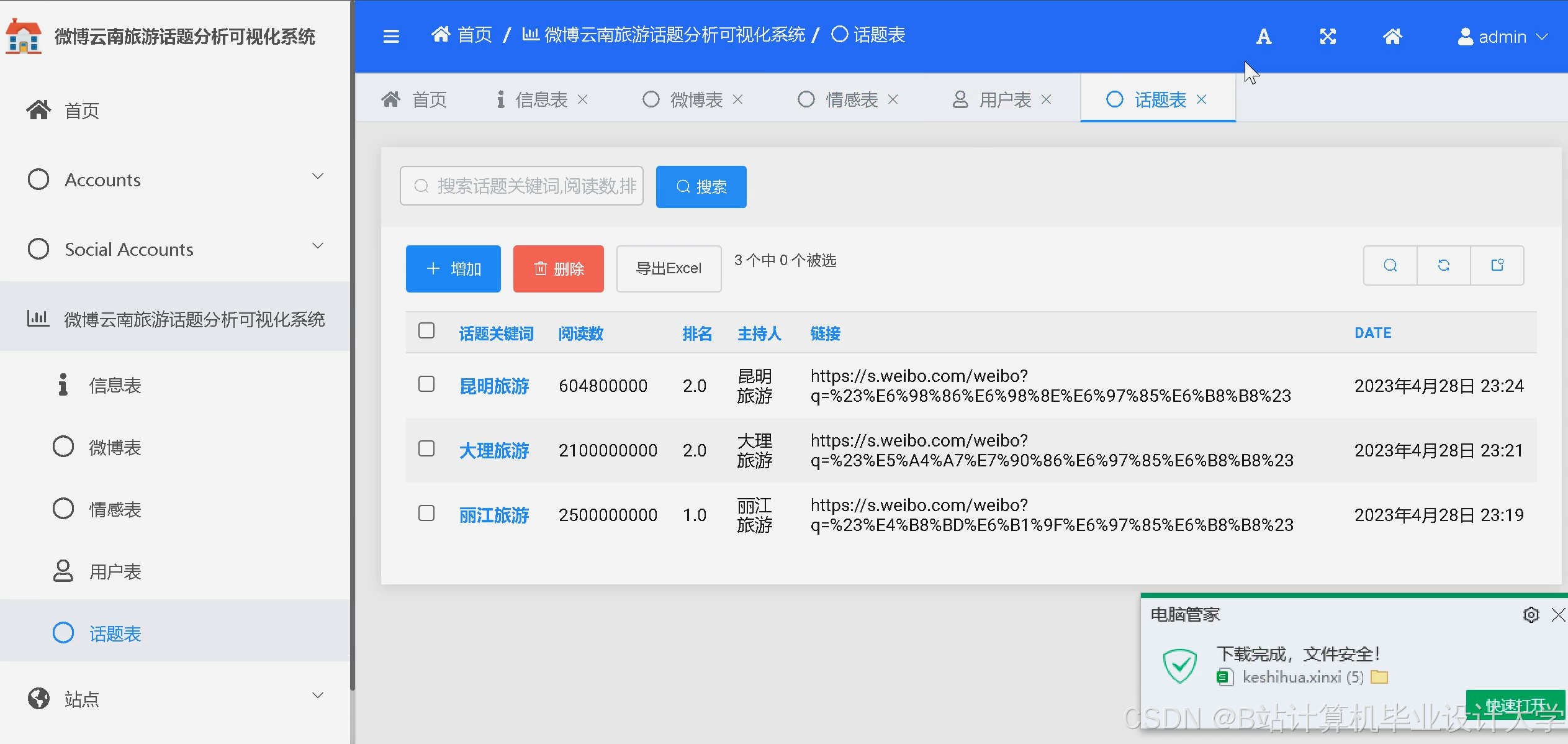
Task: Toggle the select-all checkbox in table header
Action: coord(426,331)
